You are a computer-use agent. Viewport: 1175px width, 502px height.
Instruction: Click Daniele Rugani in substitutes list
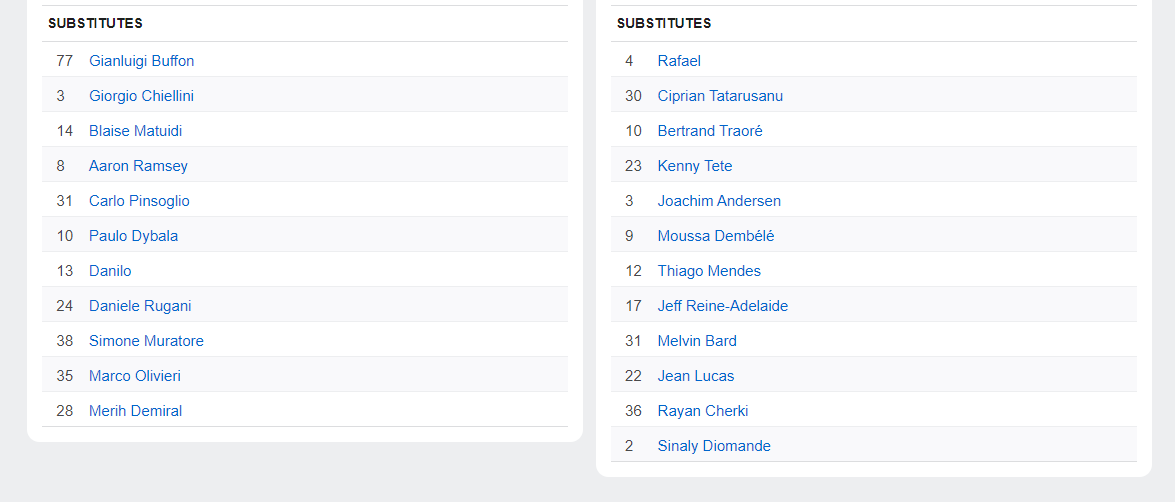pyautogui.click(x=140, y=306)
